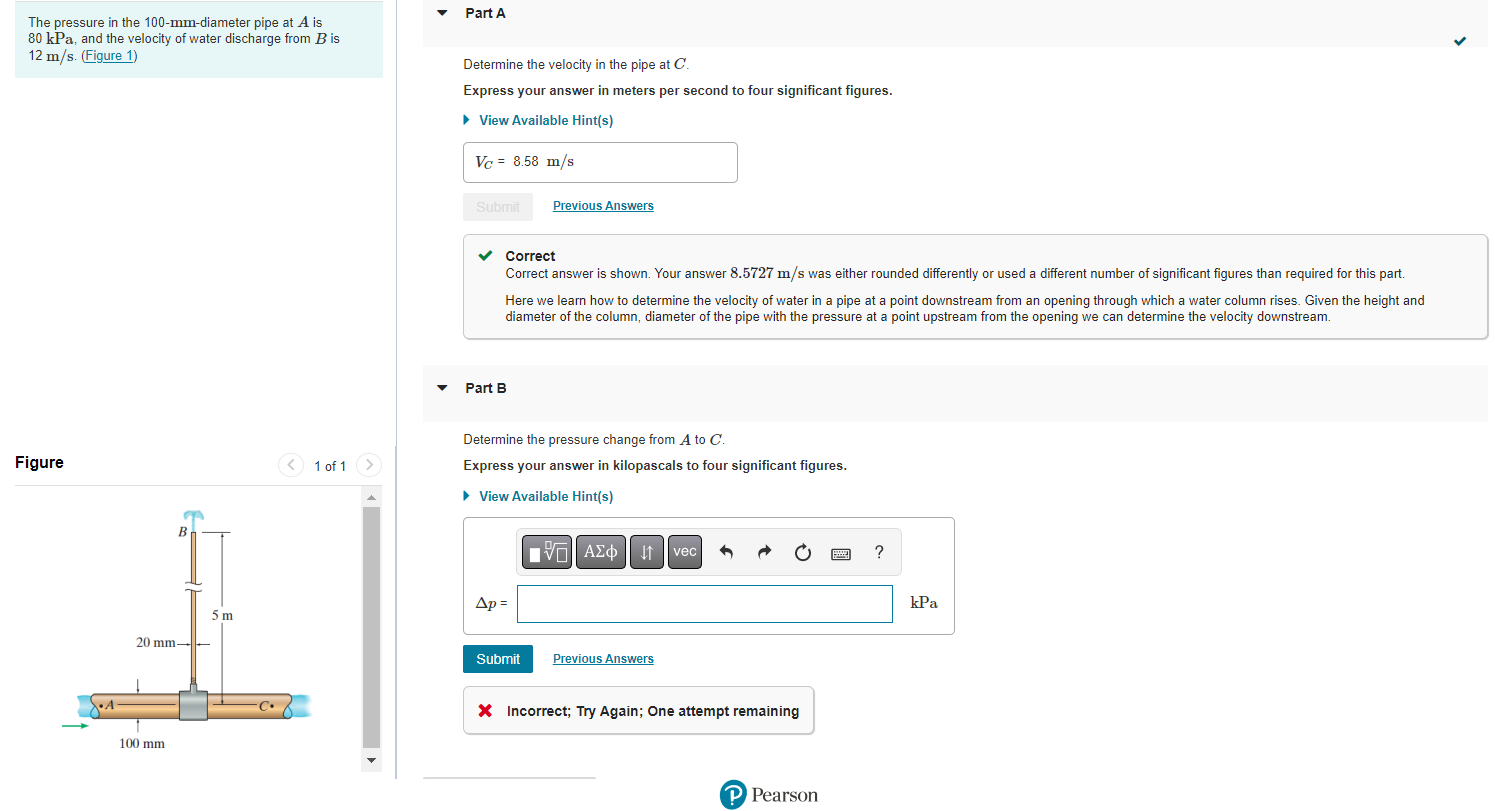Collapse the Part B section
1495x811 pixels.
click(441, 388)
